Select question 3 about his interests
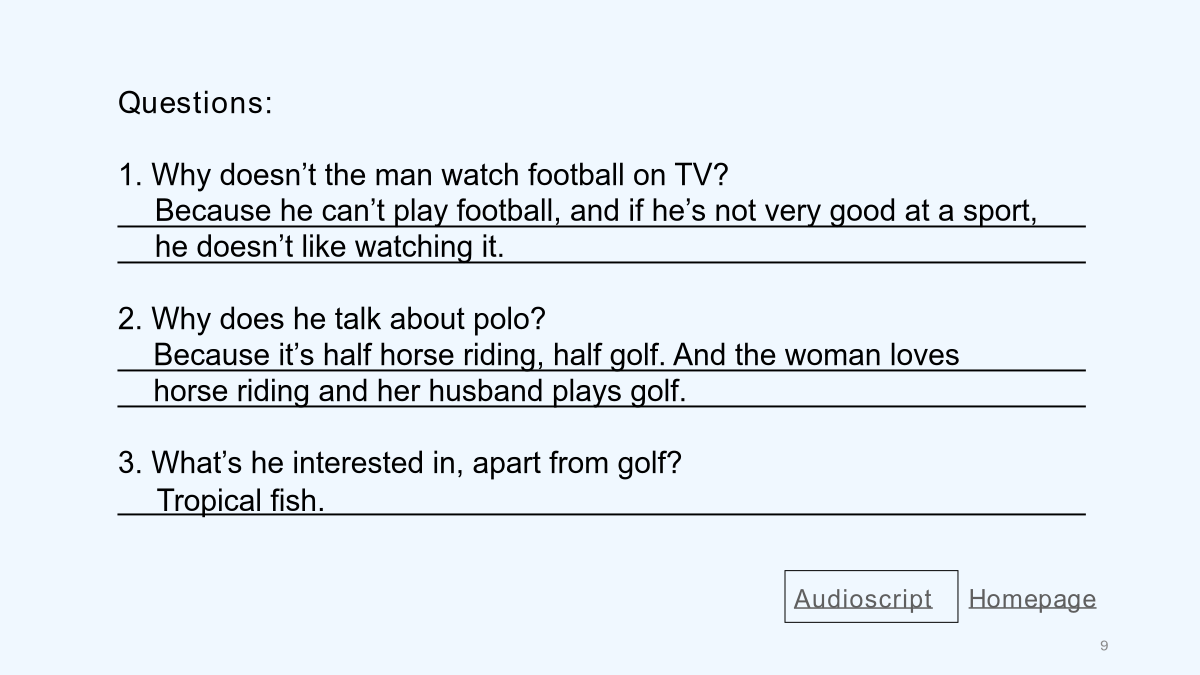1200x675 pixels. click(400, 463)
